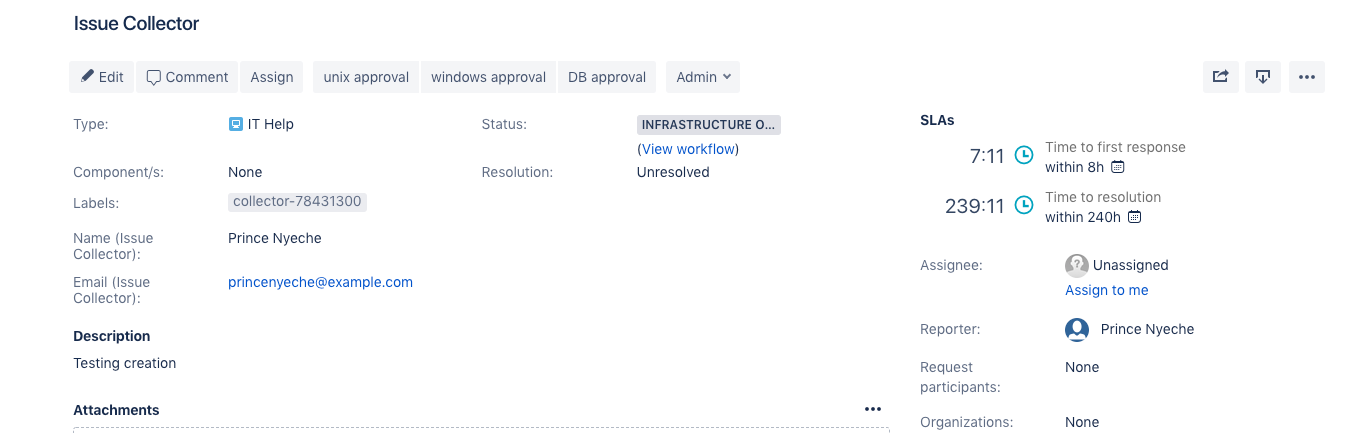Click the collector-78431300 label
Viewport: 1353px width, 433px height.
tap(297, 202)
